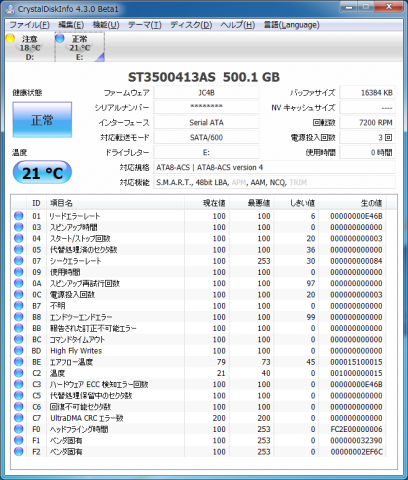Click the status orb for attribute C3 ハードウェア ECC
The height and width of the screenshot is (480, 408).
click(x=19, y=384)
